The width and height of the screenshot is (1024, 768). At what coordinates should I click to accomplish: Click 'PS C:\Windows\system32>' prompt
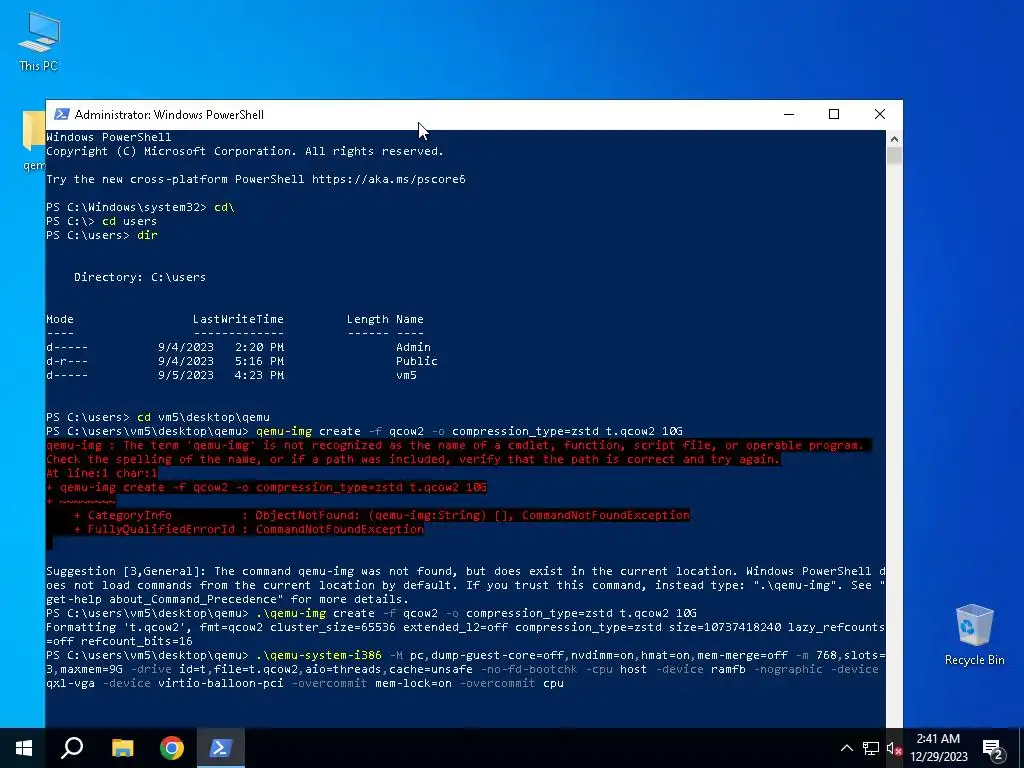(x=126, y=207)
